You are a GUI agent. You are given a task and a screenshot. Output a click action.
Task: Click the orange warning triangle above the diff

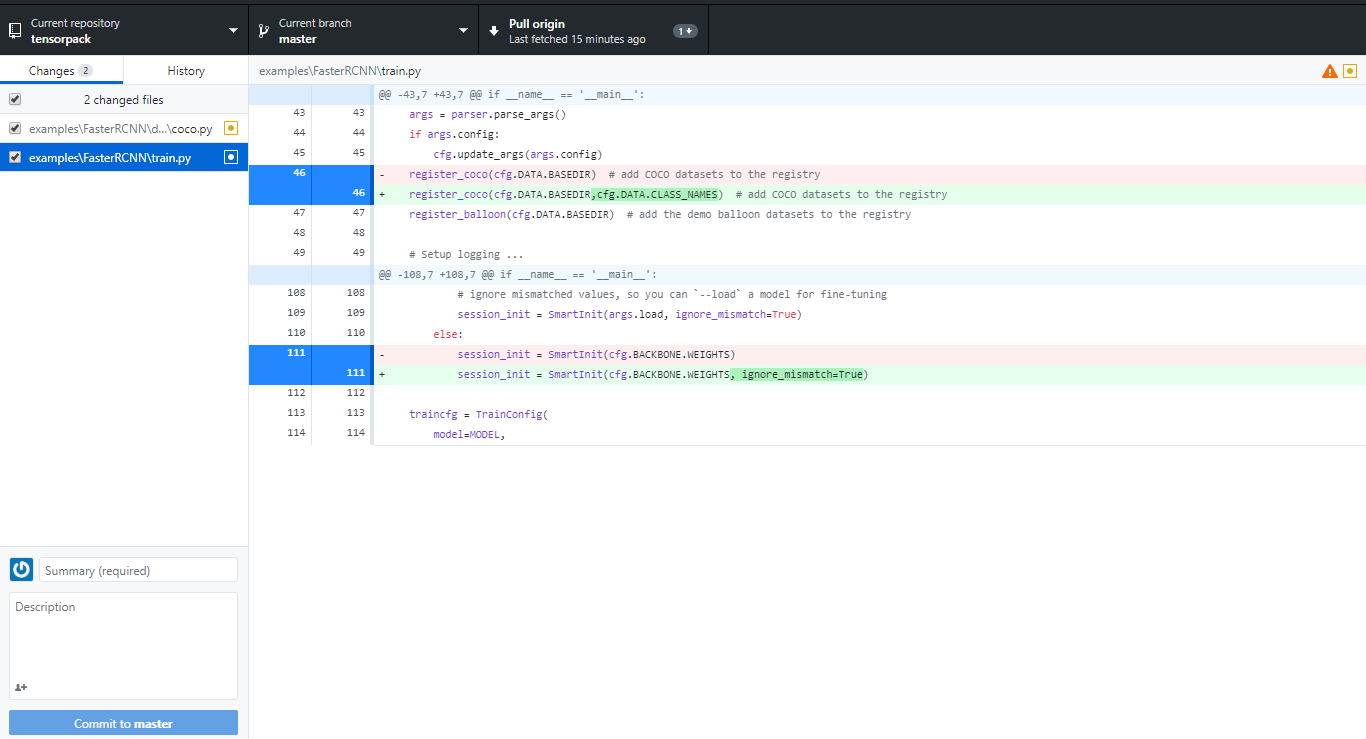[1330, 71]
